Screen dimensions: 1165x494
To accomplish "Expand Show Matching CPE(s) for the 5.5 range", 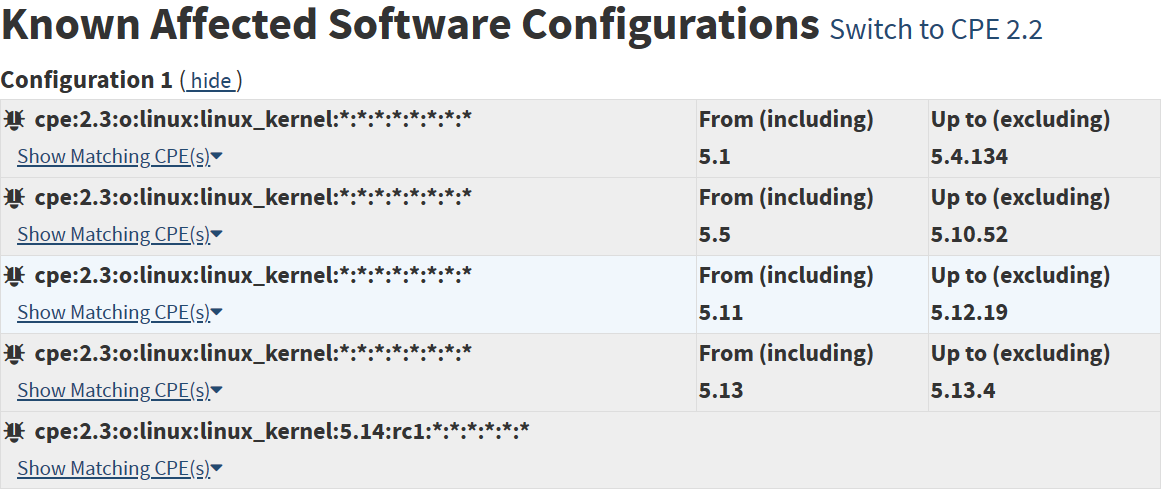I will coord(120,235).
